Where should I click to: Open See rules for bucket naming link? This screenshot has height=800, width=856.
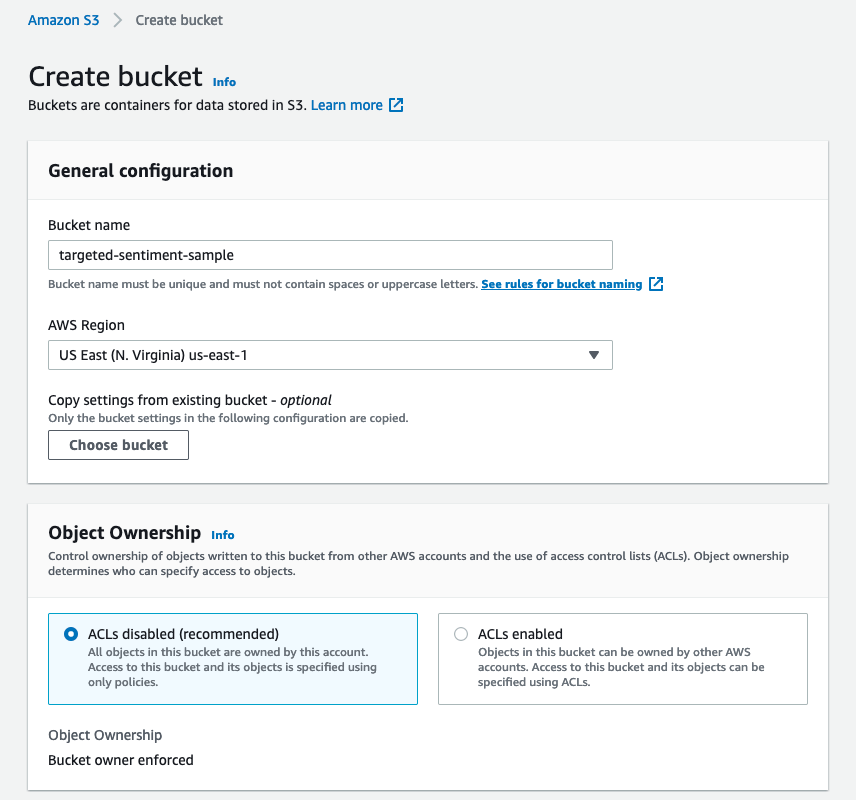pyautogui.click(x=561, y=284)
